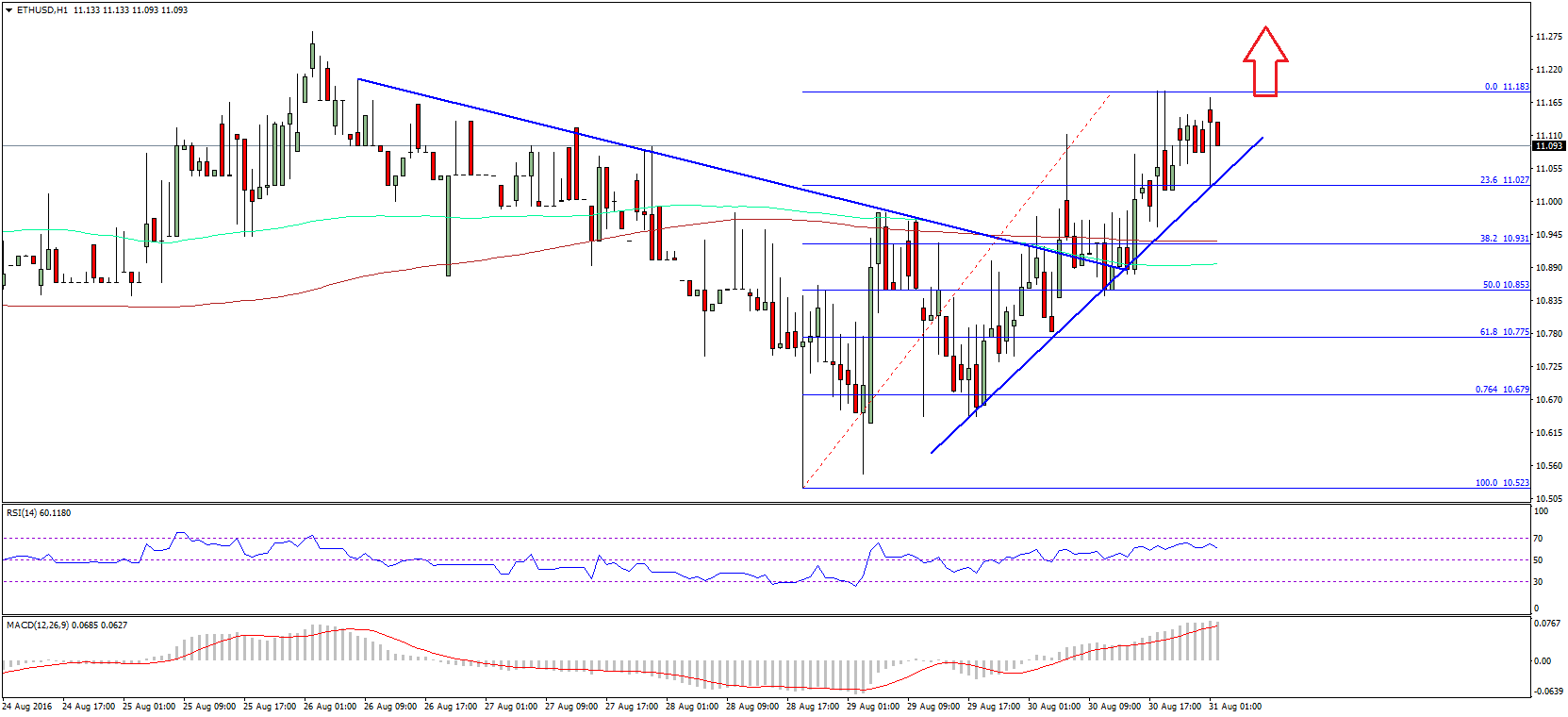Click 10.945 on the price axis
The width and height of the screenshot is (1568, 717).
coord(1549,235)
